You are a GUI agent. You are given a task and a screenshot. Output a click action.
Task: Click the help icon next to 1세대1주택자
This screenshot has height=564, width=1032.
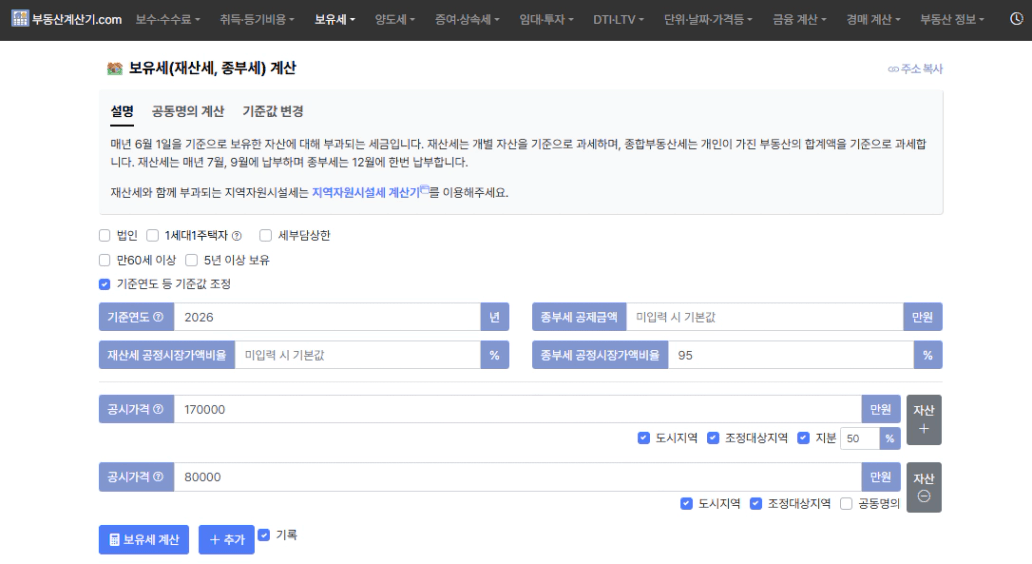(237, 236)
